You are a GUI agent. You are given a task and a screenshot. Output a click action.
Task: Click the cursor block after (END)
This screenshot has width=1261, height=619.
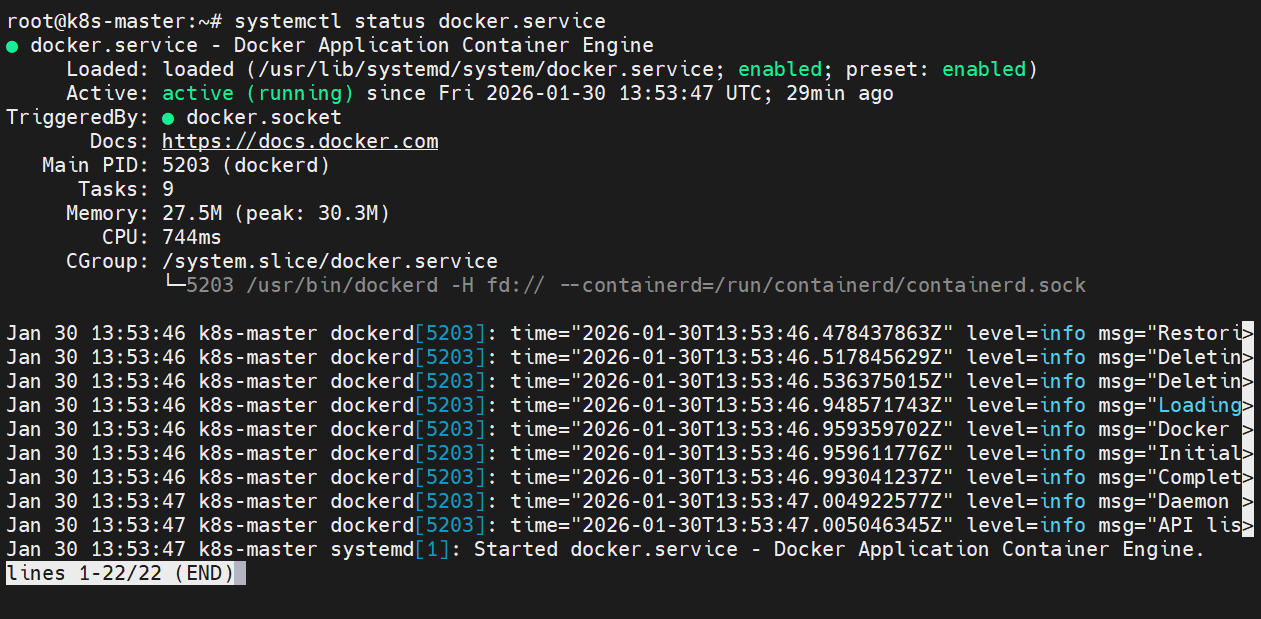240,573
